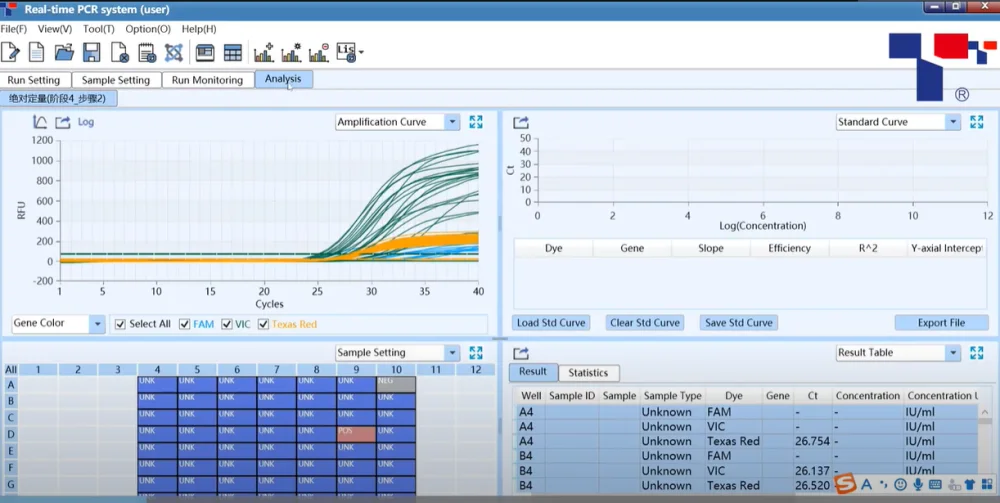Click the bar chart with plus icon

(263, 52)
